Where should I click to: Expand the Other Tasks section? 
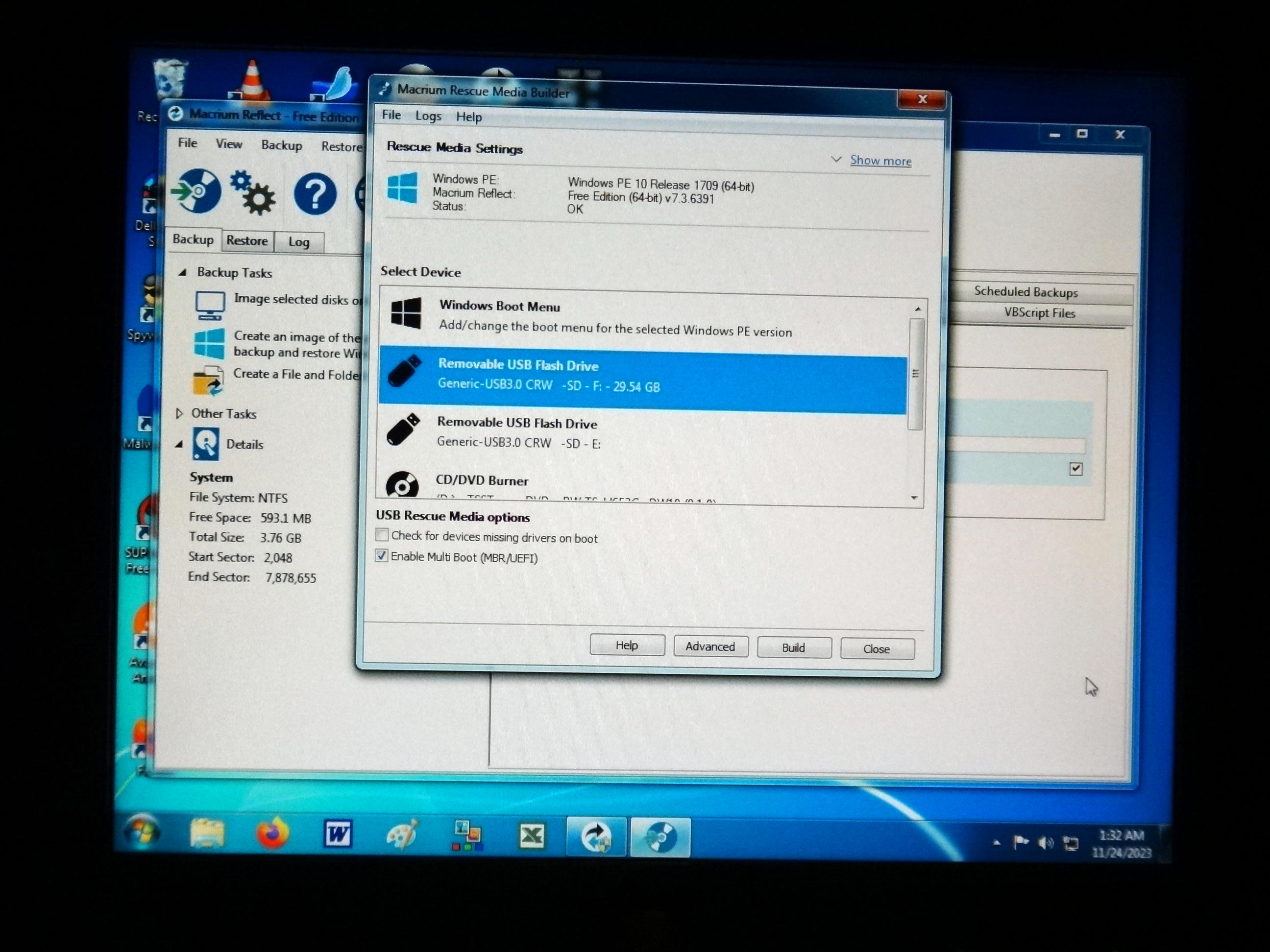click(179, 413)
